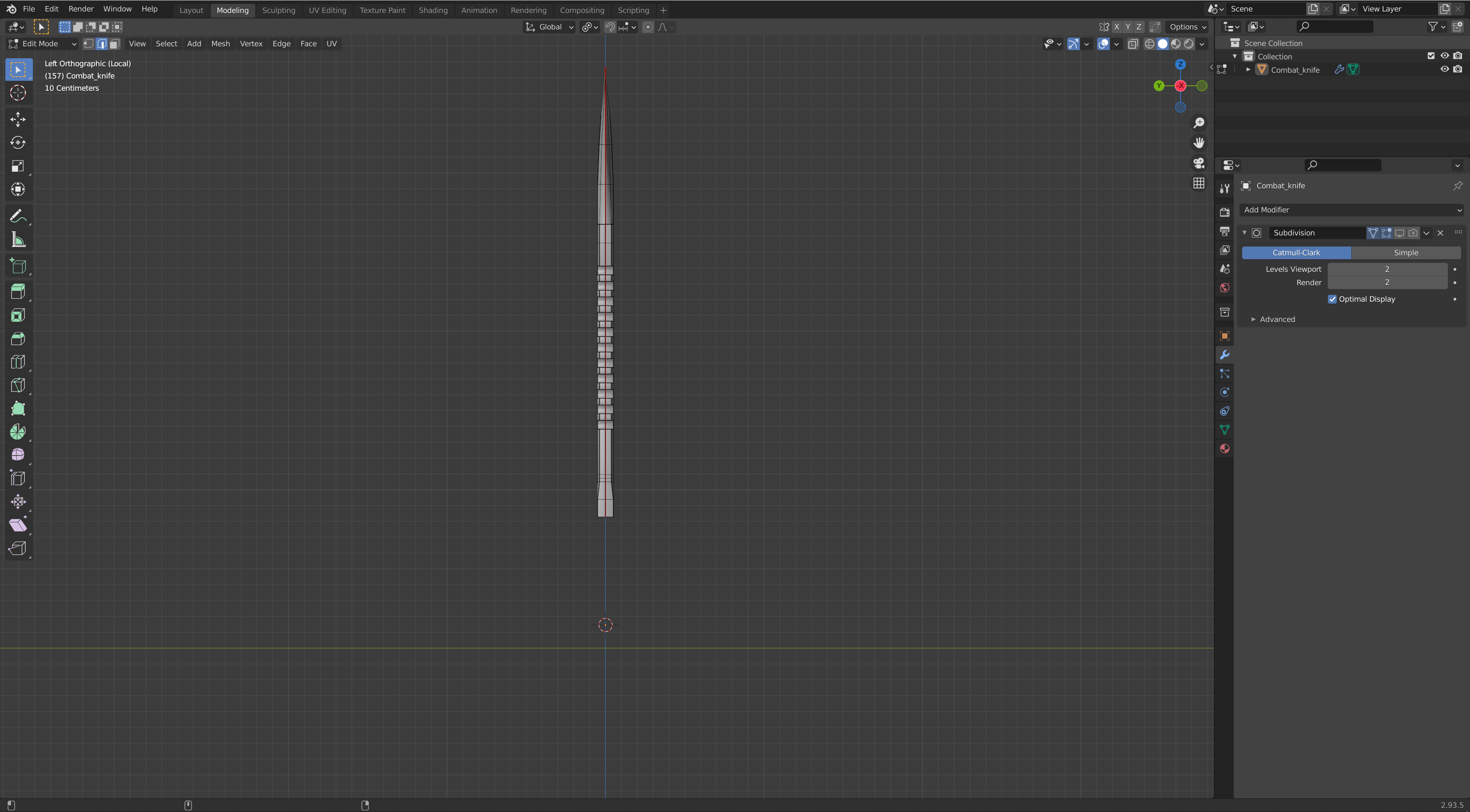Viewport: 1470px width, 812px height.
Task: Expand Combat_knife in outliner
Action: (x=1249, y=70)
